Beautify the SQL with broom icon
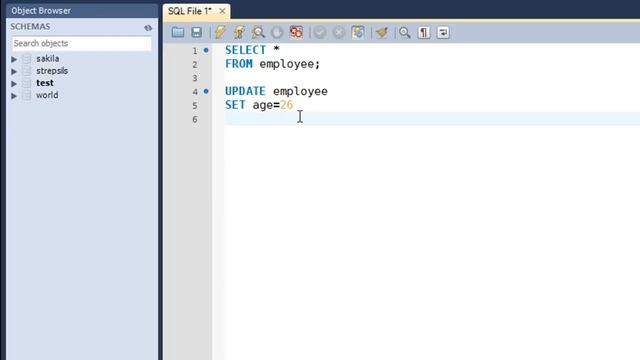The image size is (640, 360). click(x=382, y=32)
